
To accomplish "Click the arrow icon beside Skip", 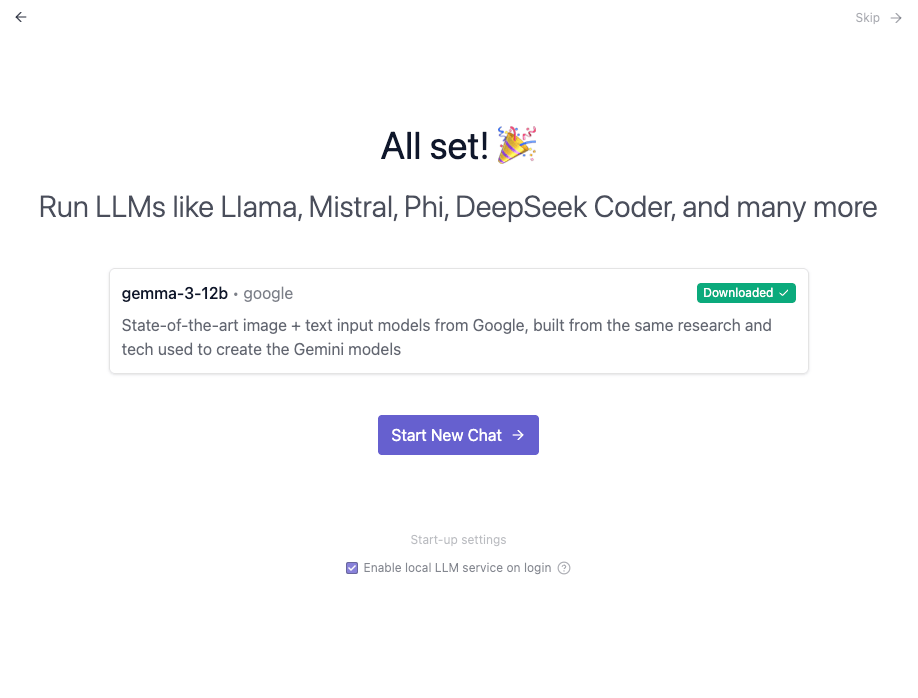I will tap(896, 18).
